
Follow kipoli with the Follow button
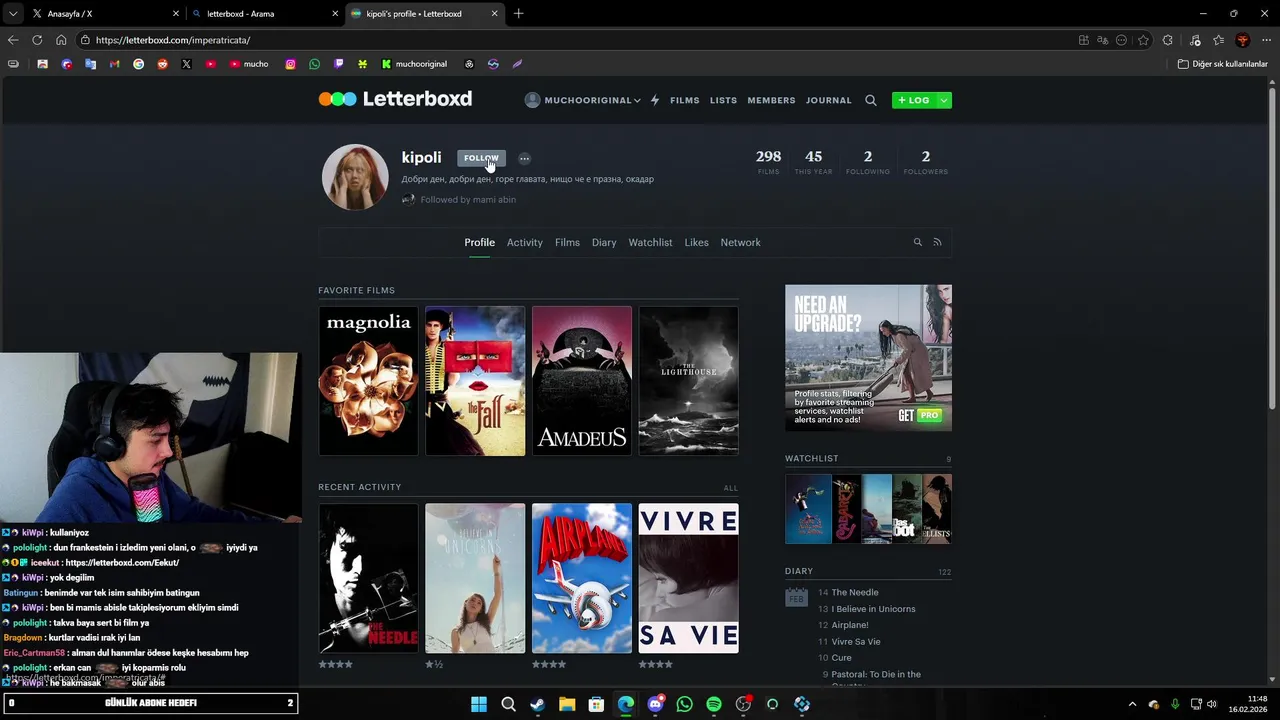tap(481, 158)
